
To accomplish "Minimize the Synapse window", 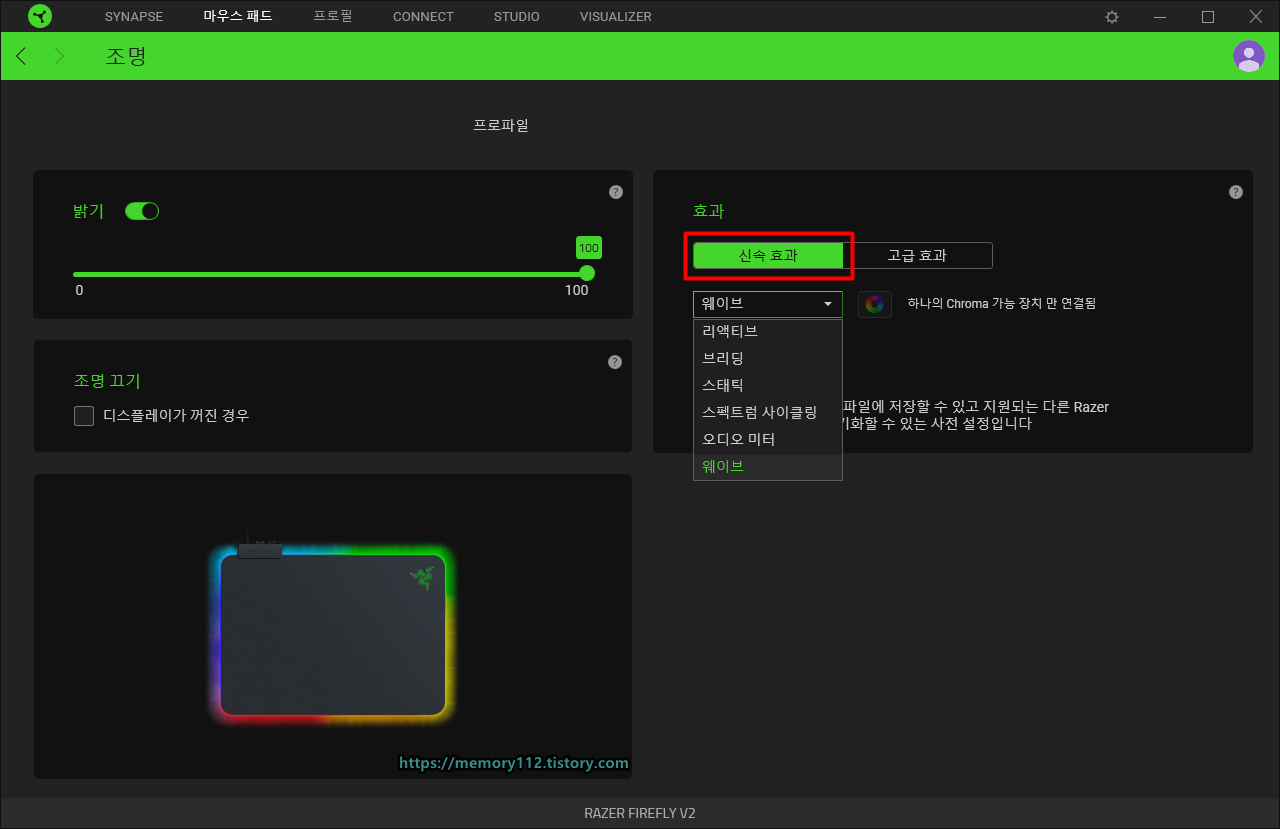I will pyautogui.click(x=1160, y=17).
